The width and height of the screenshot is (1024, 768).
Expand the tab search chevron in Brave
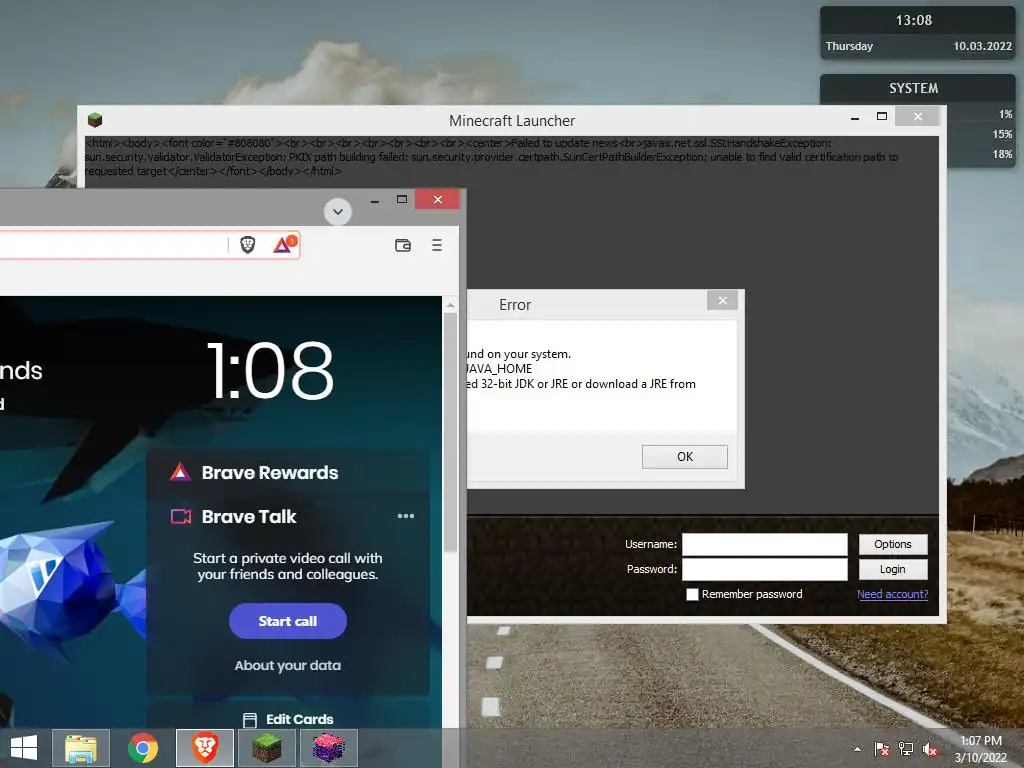338,212
